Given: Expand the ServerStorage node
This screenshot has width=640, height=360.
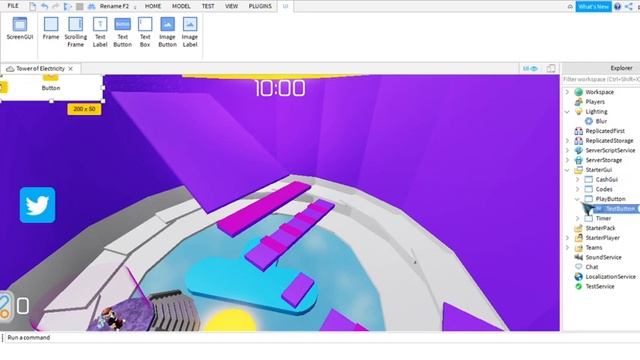Looking at the screenshot, I should pyautogui.click(x=567, y=160).
